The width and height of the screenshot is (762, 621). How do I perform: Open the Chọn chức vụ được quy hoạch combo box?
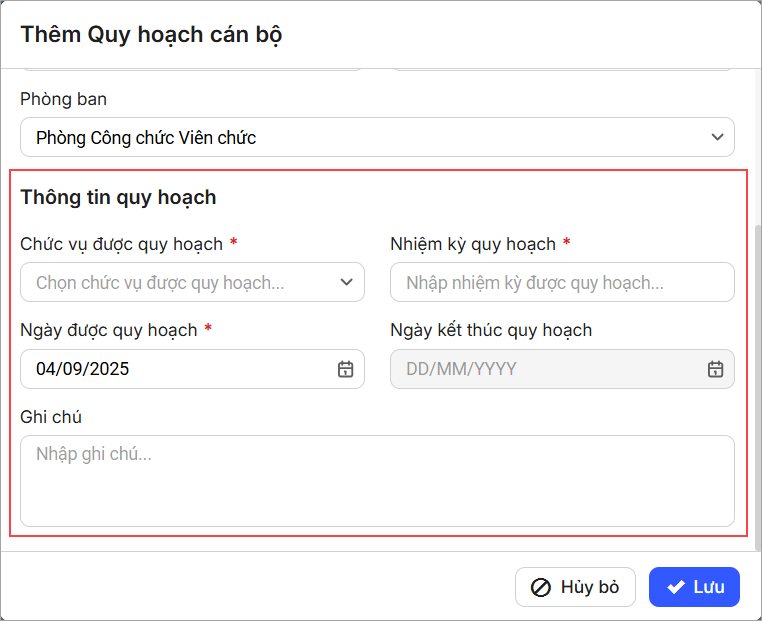tap(180, 283)
